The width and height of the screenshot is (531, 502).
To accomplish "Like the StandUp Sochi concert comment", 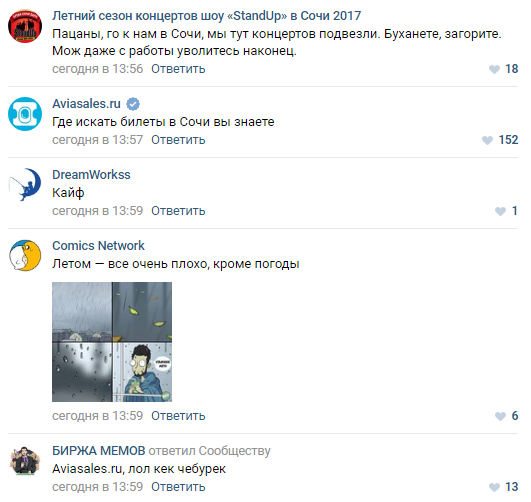I will [494, 69].
